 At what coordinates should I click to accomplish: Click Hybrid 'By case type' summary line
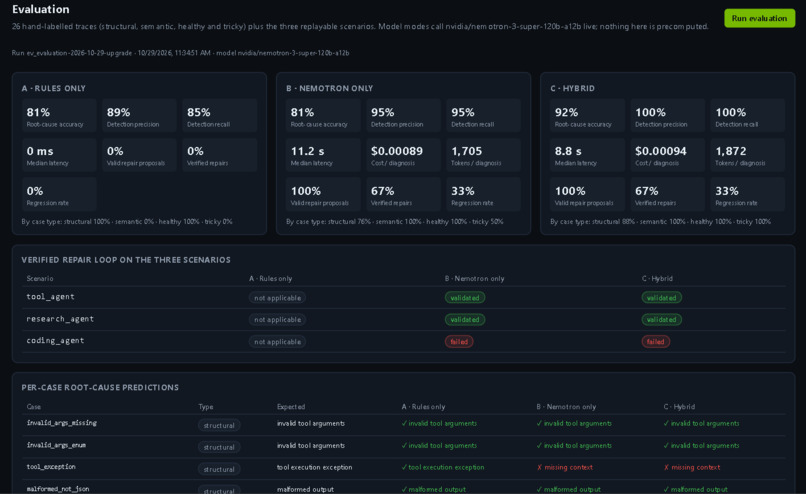coord(661,222)
